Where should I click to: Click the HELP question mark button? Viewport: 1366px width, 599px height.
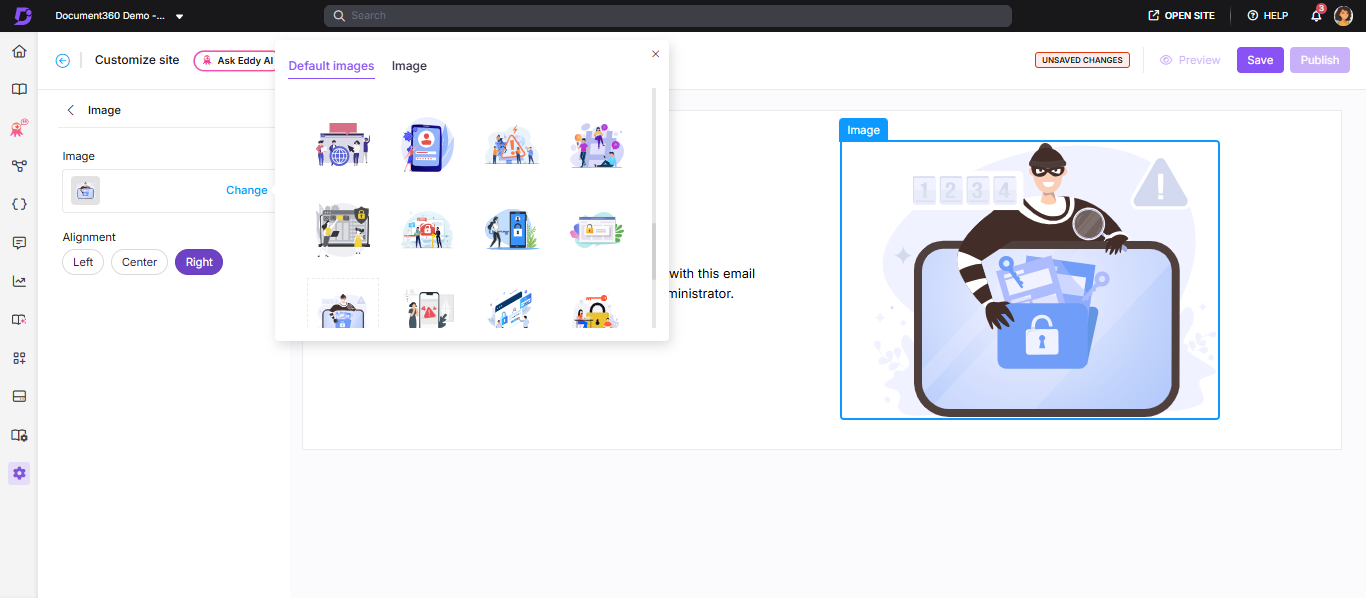click(1268, 16)
